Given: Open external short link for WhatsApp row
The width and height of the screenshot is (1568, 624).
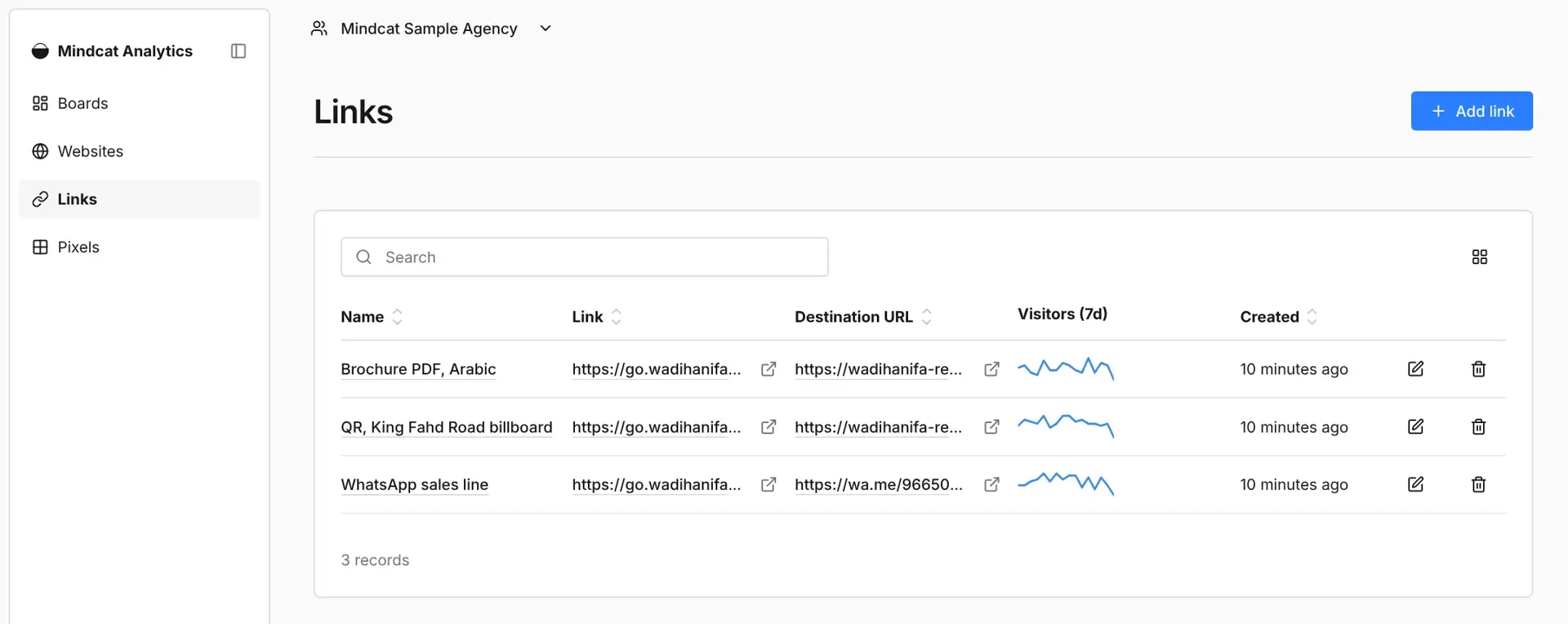Looking at the screenshot, I should [x=768, y=484].
